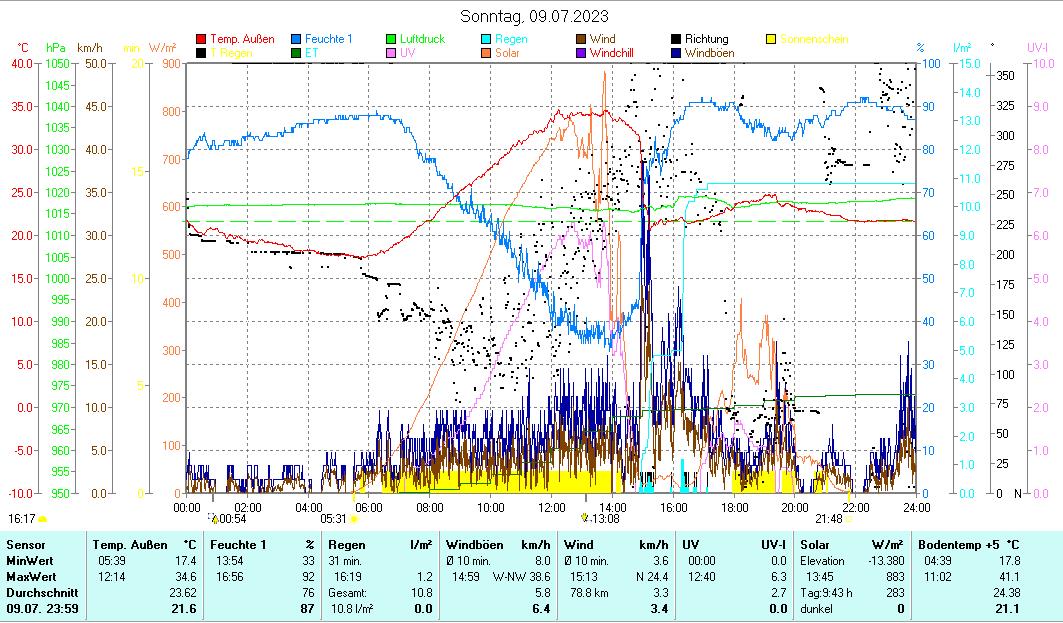1063x623 pixels.
Task: Click the green Luftdruck legend square
Action: tap(392, 40)
